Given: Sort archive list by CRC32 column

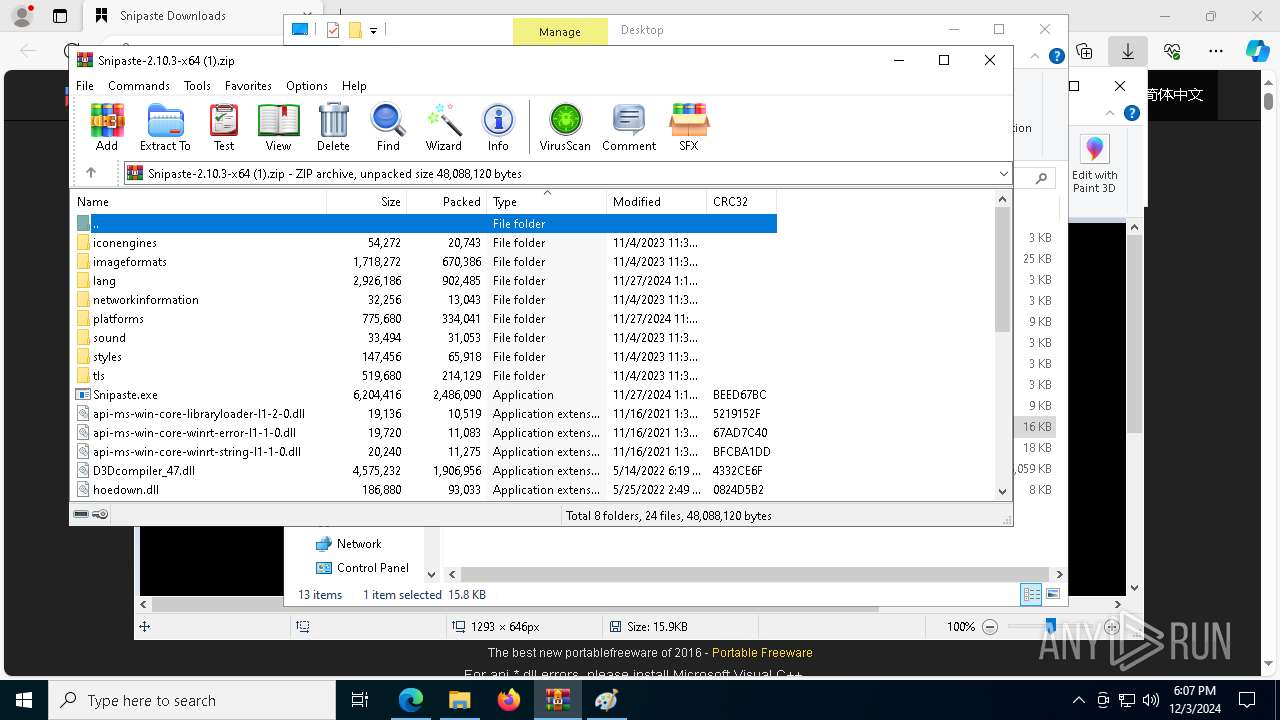Looking at the screenshot, I should pos(741,202).
